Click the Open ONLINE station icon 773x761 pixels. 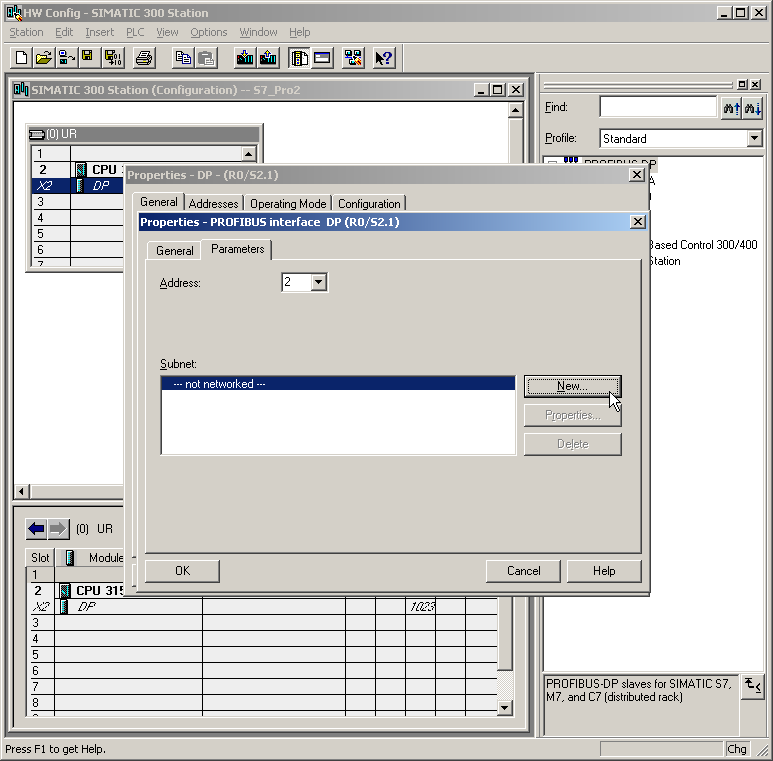(x=66, y=58)
